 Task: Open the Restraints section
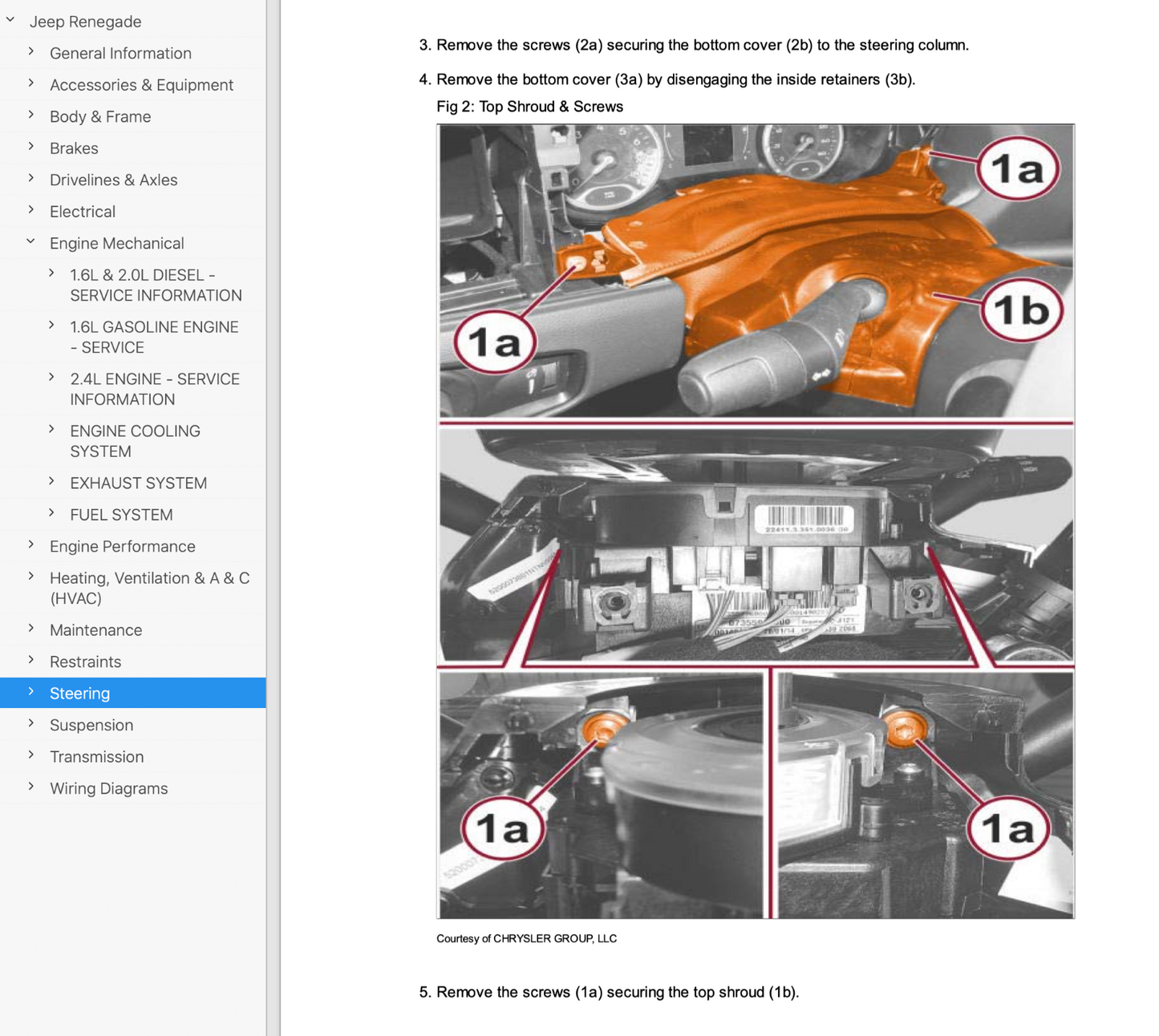click(85, 662)
